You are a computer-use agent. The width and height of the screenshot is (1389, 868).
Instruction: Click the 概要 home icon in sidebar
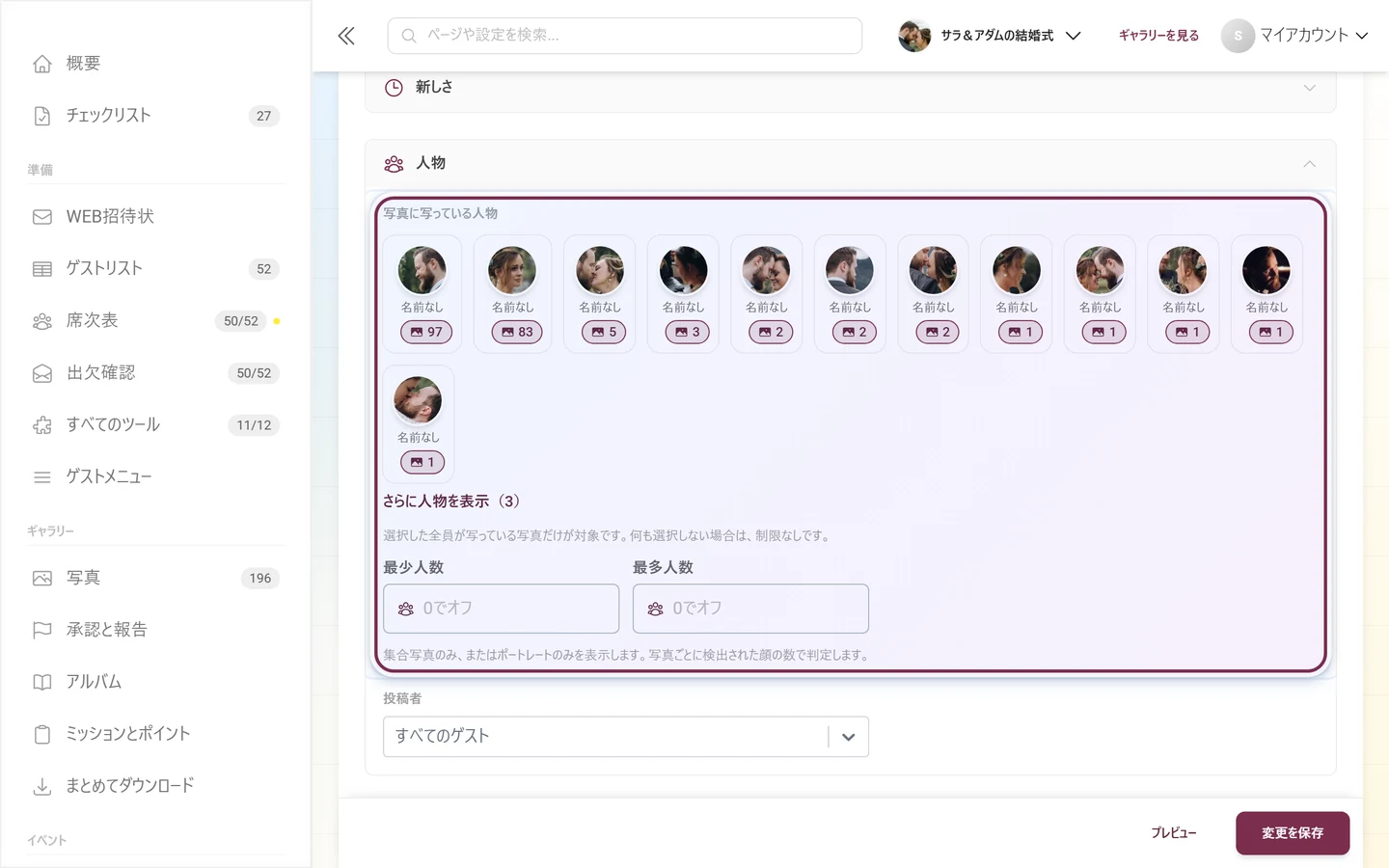[x=42, y=64]
